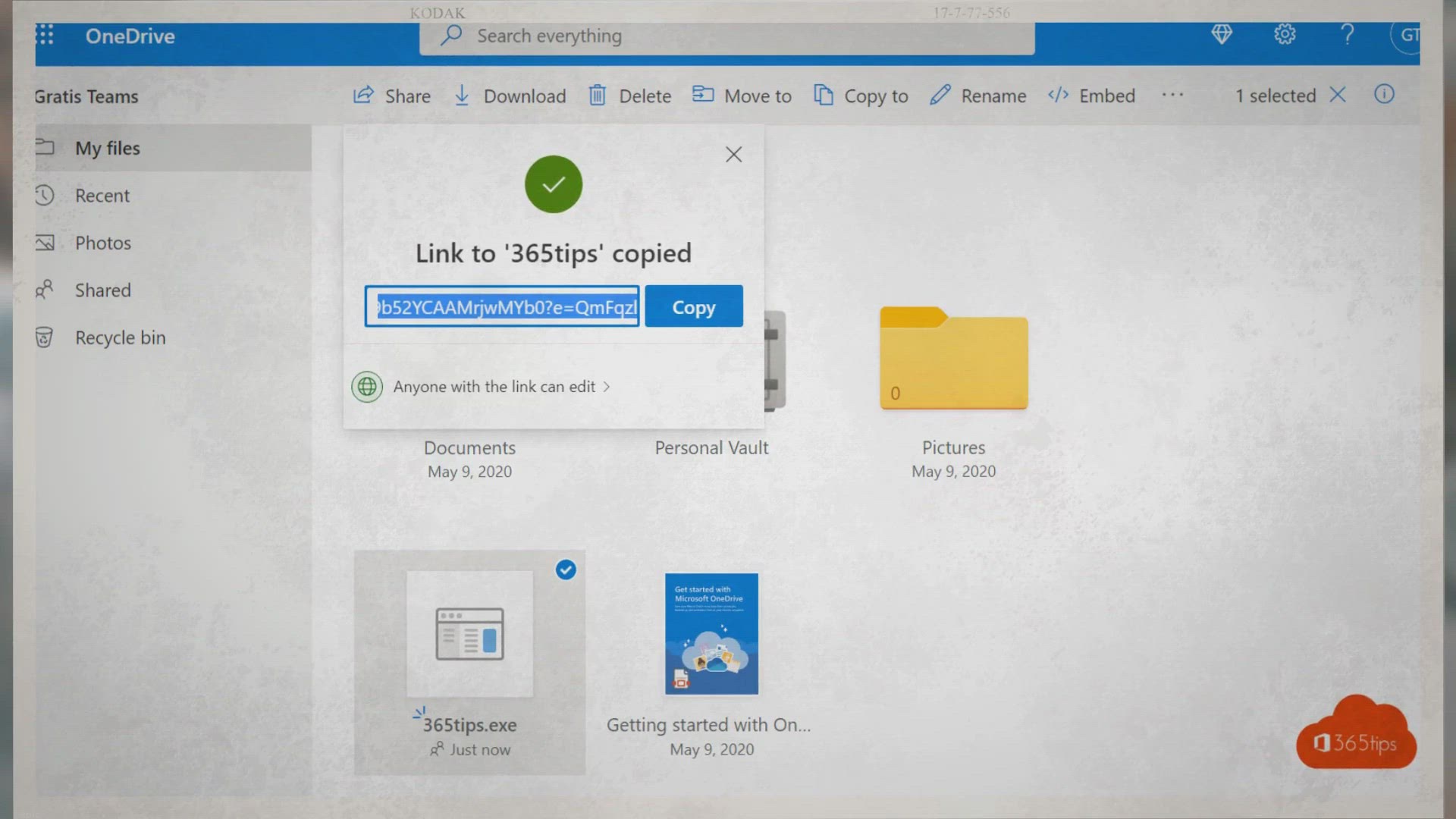Open Recent in the sidebar

[173, 196]
